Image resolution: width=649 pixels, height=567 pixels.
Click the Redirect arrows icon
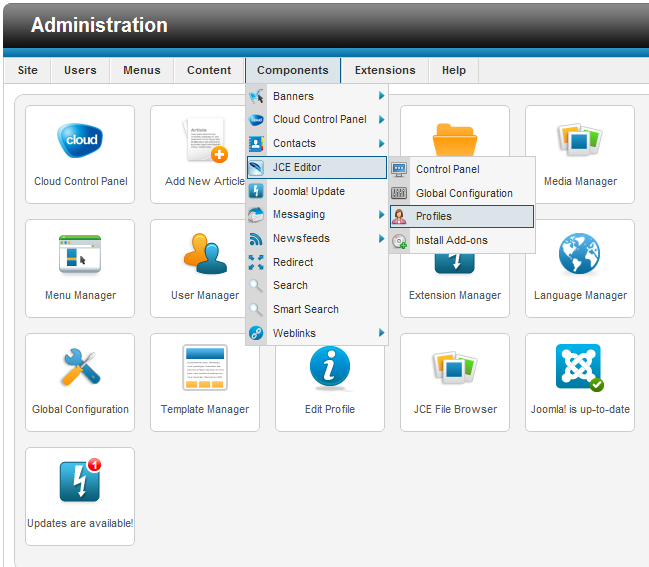(256, 262)
